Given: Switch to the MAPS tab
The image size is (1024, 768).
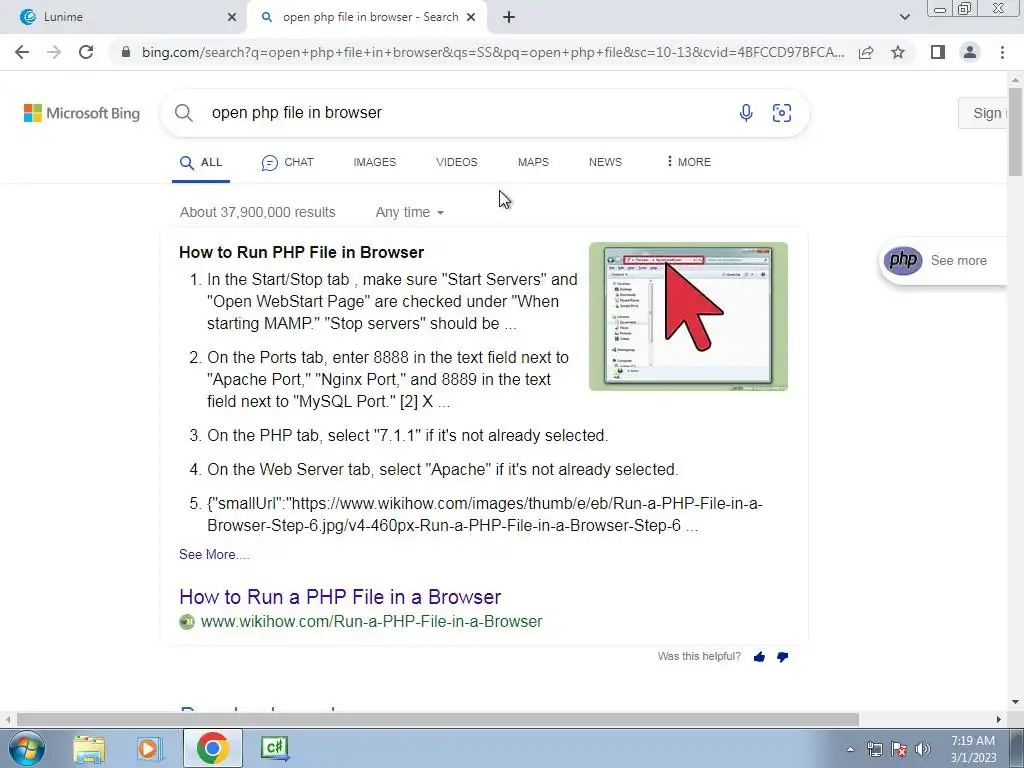Looking at the screenshot, I should (533, 162).
